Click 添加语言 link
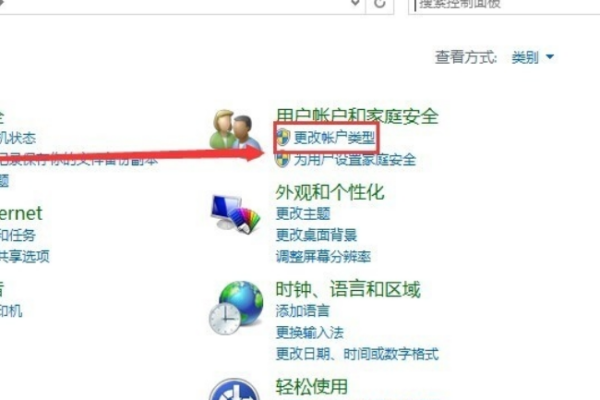 pyautogui.click(x=302, y=311)
